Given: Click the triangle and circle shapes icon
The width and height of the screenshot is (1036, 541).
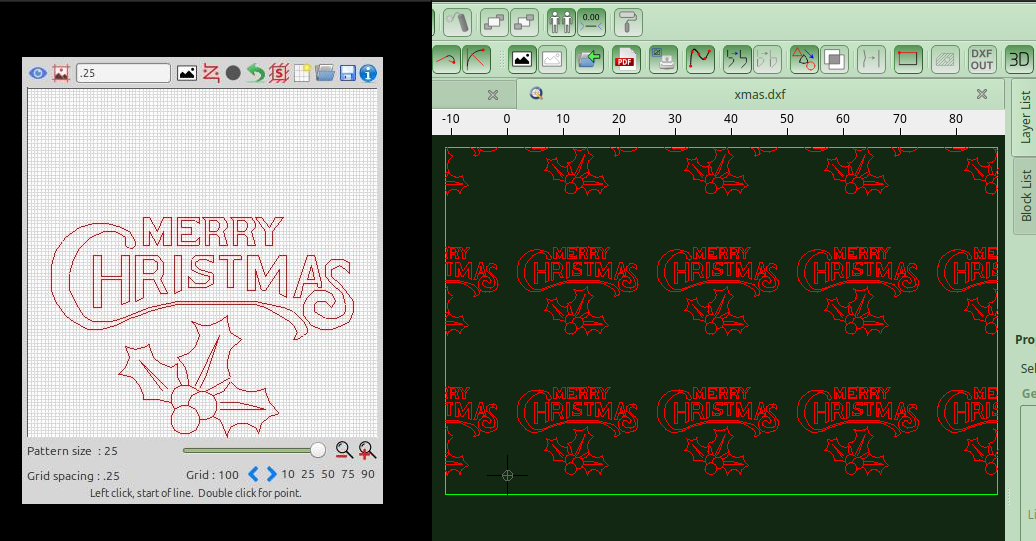Looking at the screenshot, I should (804, 59).
